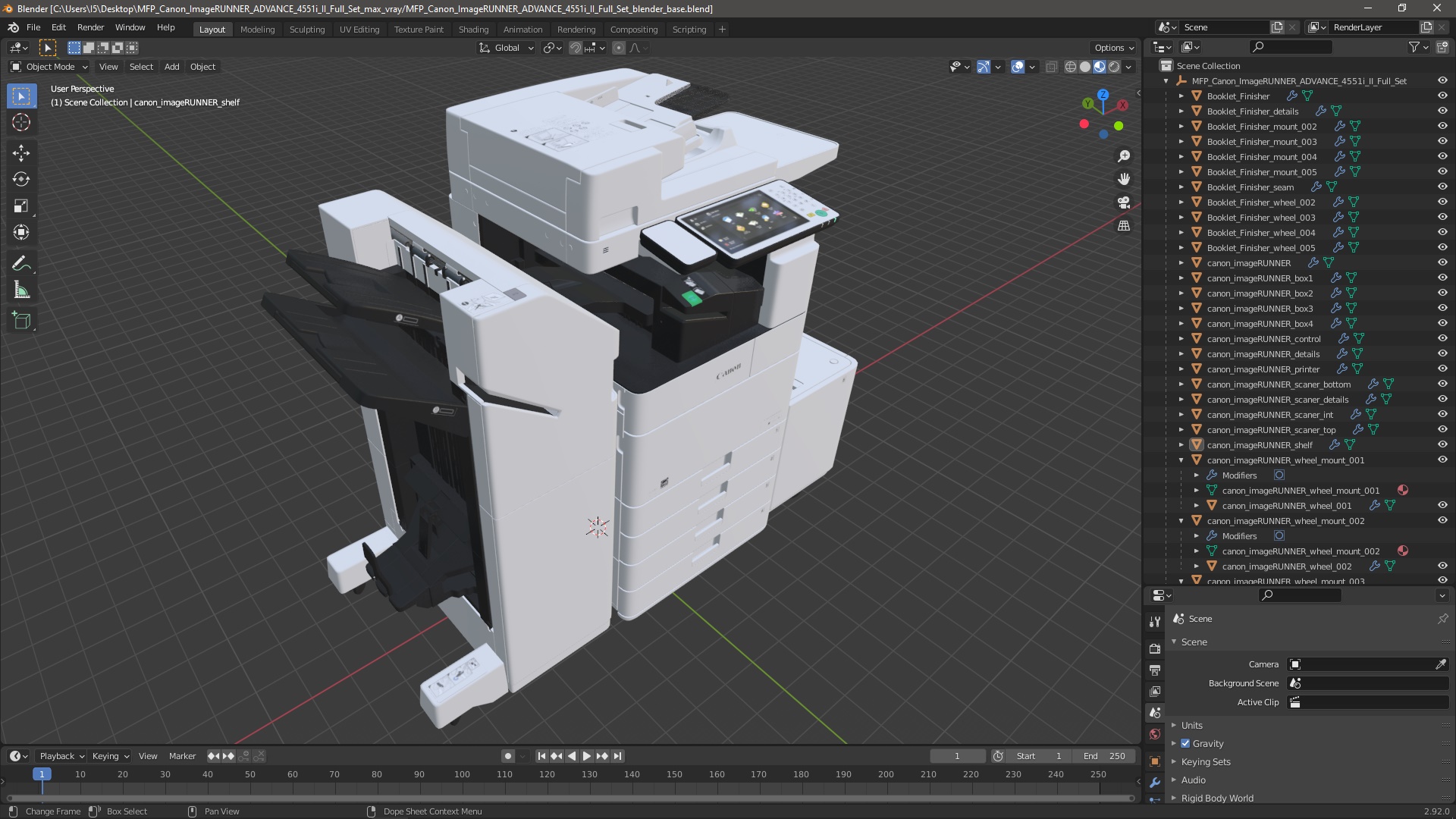1456x819 pixels.
Task: Open the Global orientation dropdown
Action: [507, 48]
